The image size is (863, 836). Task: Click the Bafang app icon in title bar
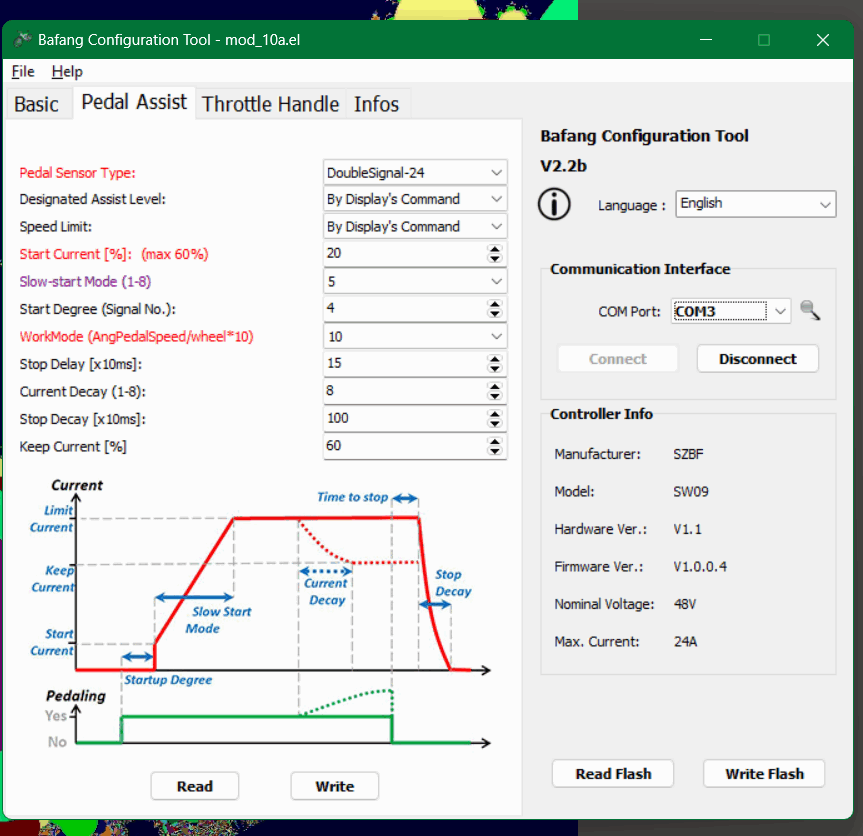pyautogui.click(x=22, y=40)
